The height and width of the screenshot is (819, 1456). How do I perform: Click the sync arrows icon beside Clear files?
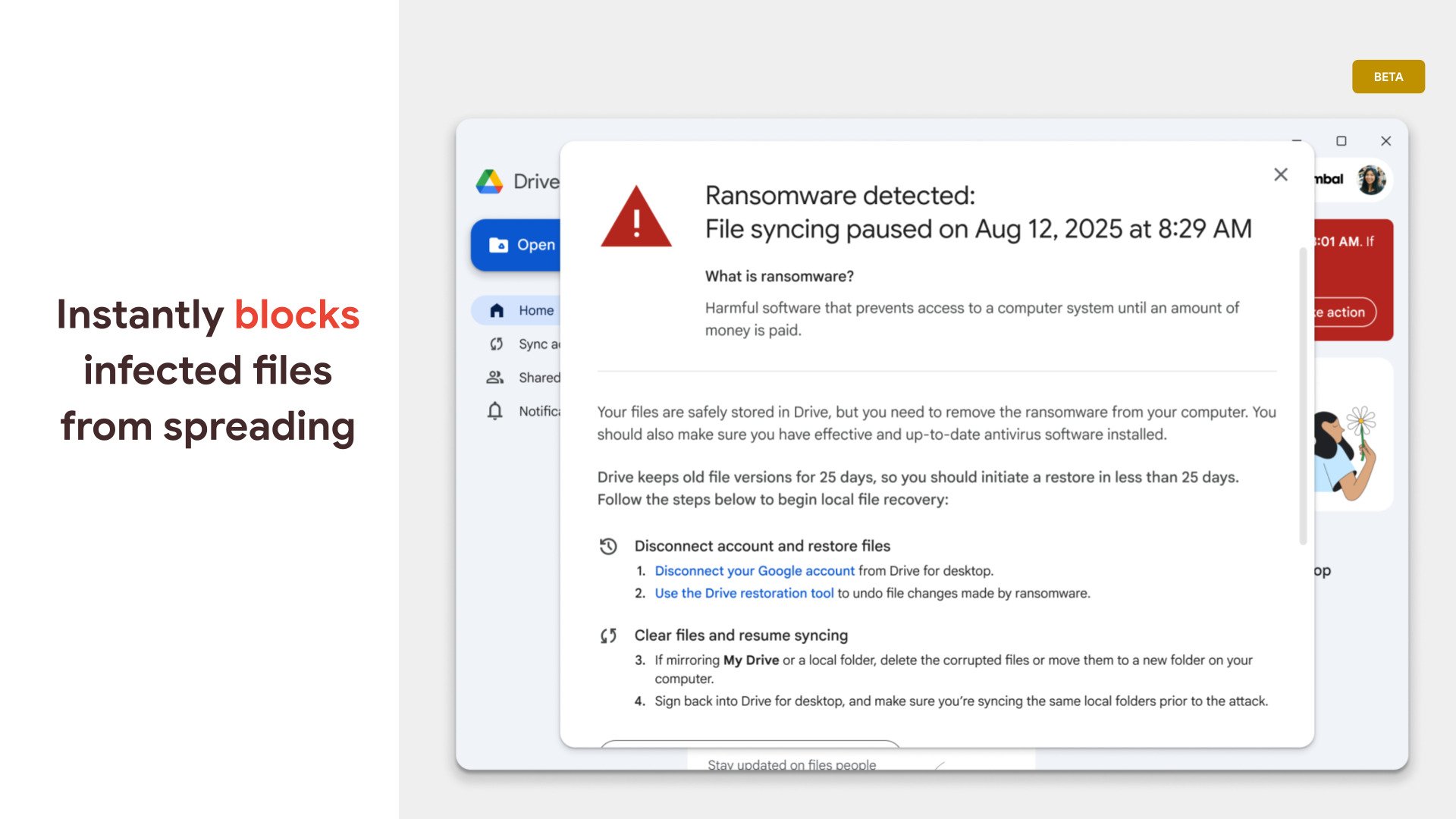click(609, 635)
